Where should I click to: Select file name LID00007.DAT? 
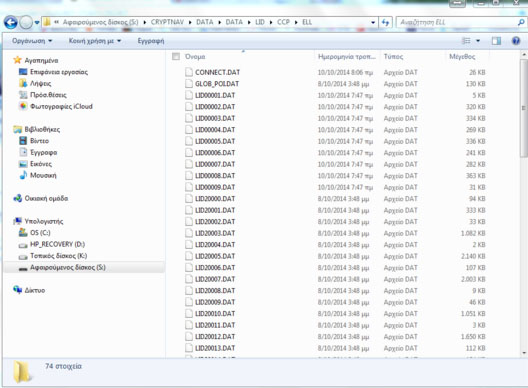click(x=215, y=164)
